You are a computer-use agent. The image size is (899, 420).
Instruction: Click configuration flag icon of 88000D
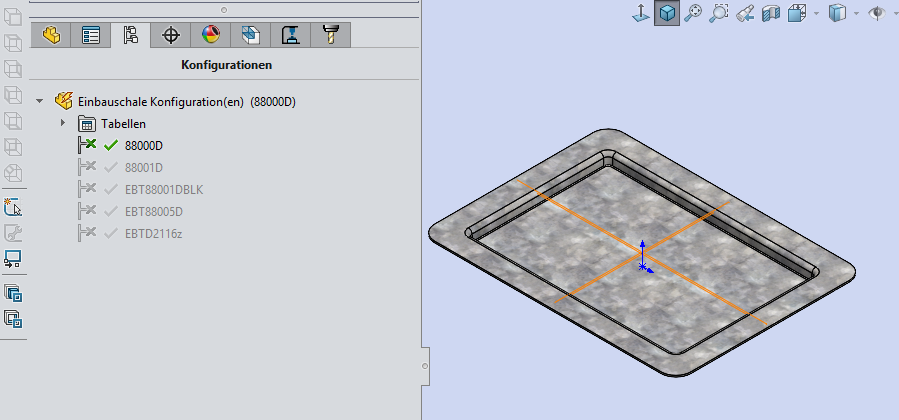[87, 145]
